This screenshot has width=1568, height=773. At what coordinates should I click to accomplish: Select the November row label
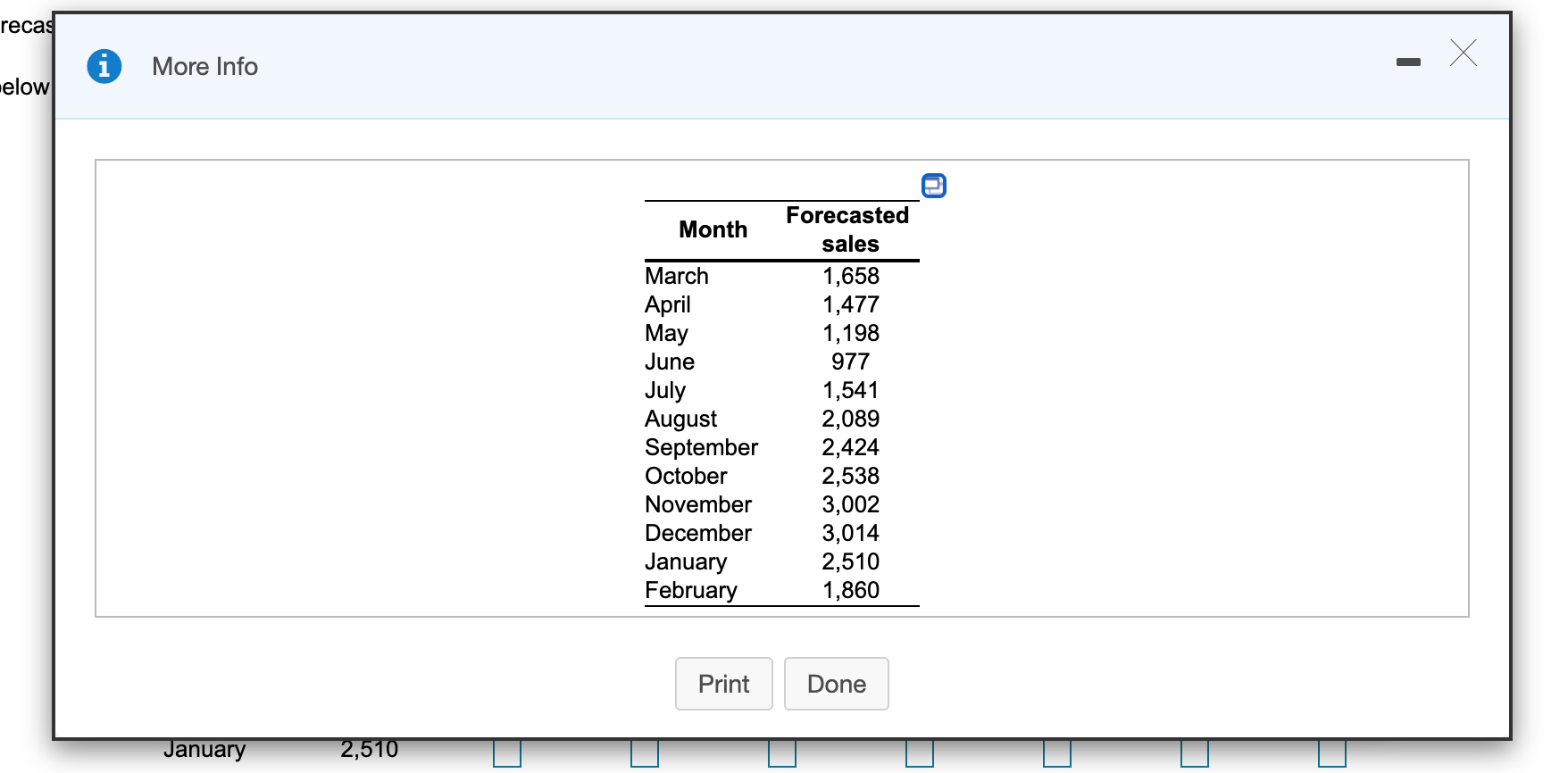[x=698, y=504]
